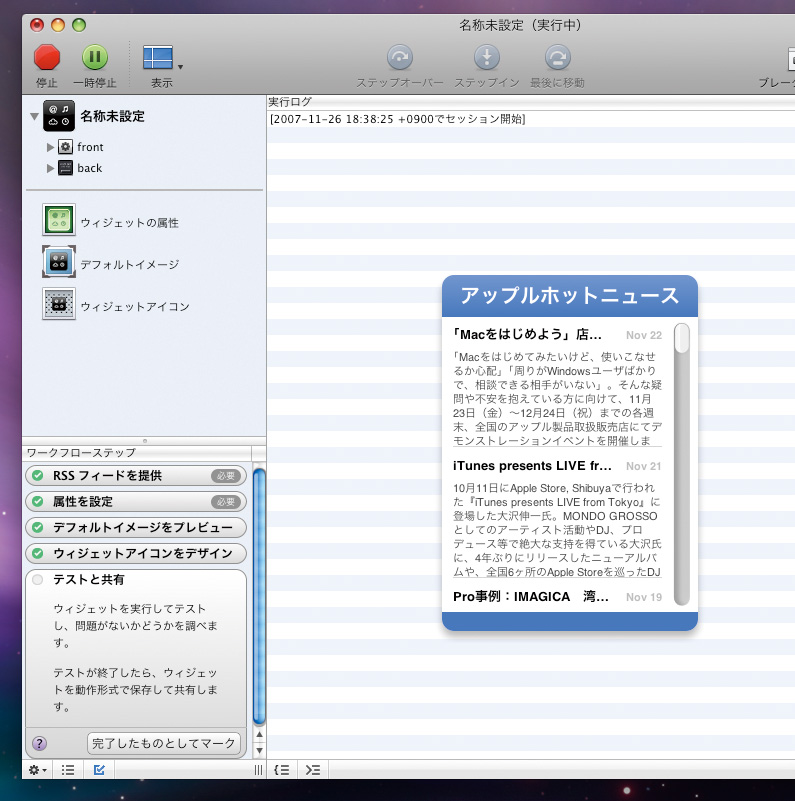Click the Step In (ステップイン) icon

[486, 58]
